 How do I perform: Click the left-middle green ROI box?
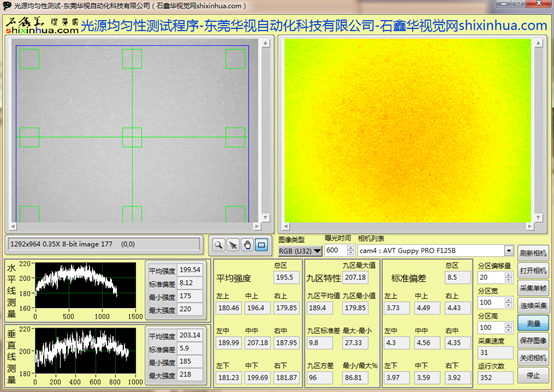(29, 137)
